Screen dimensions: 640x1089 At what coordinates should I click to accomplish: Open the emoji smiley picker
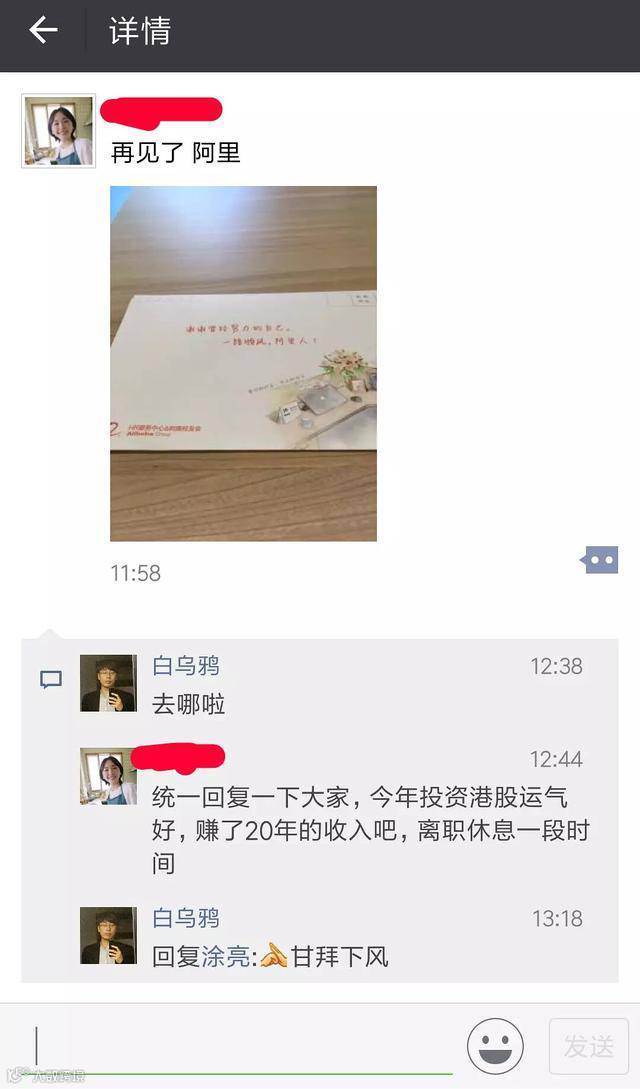pyautogui.click(x=495, y=1046)
